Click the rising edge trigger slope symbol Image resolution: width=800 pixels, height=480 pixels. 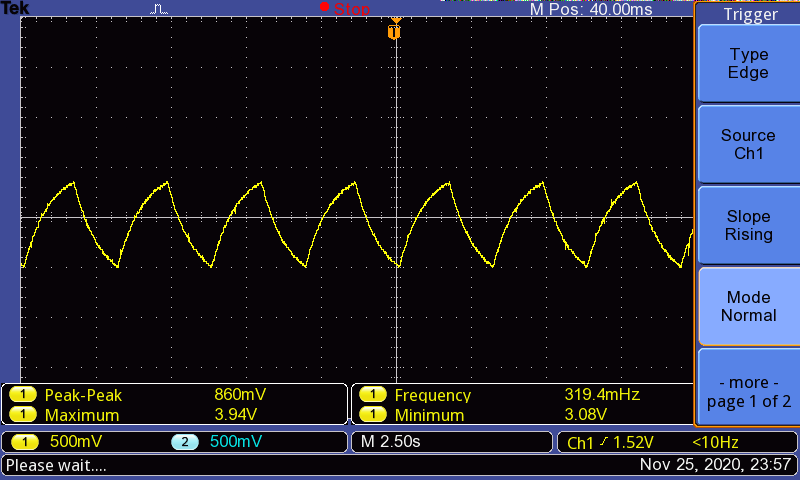pyautogui.click(x=604, y=442)
